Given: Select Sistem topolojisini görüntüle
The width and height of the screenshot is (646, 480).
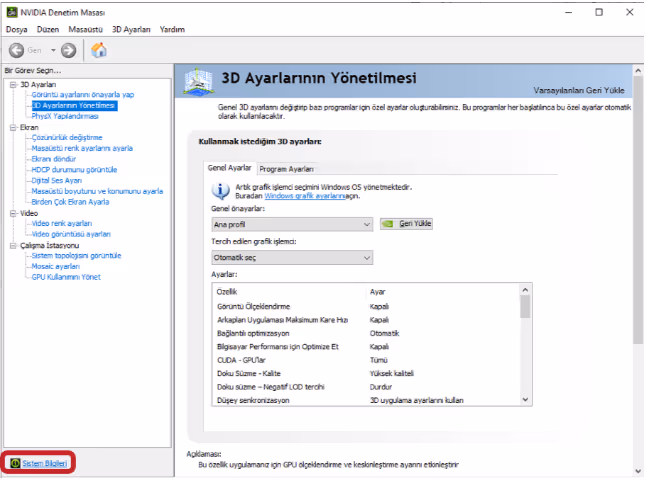Looking at the screenshot, I should point(77,255).
